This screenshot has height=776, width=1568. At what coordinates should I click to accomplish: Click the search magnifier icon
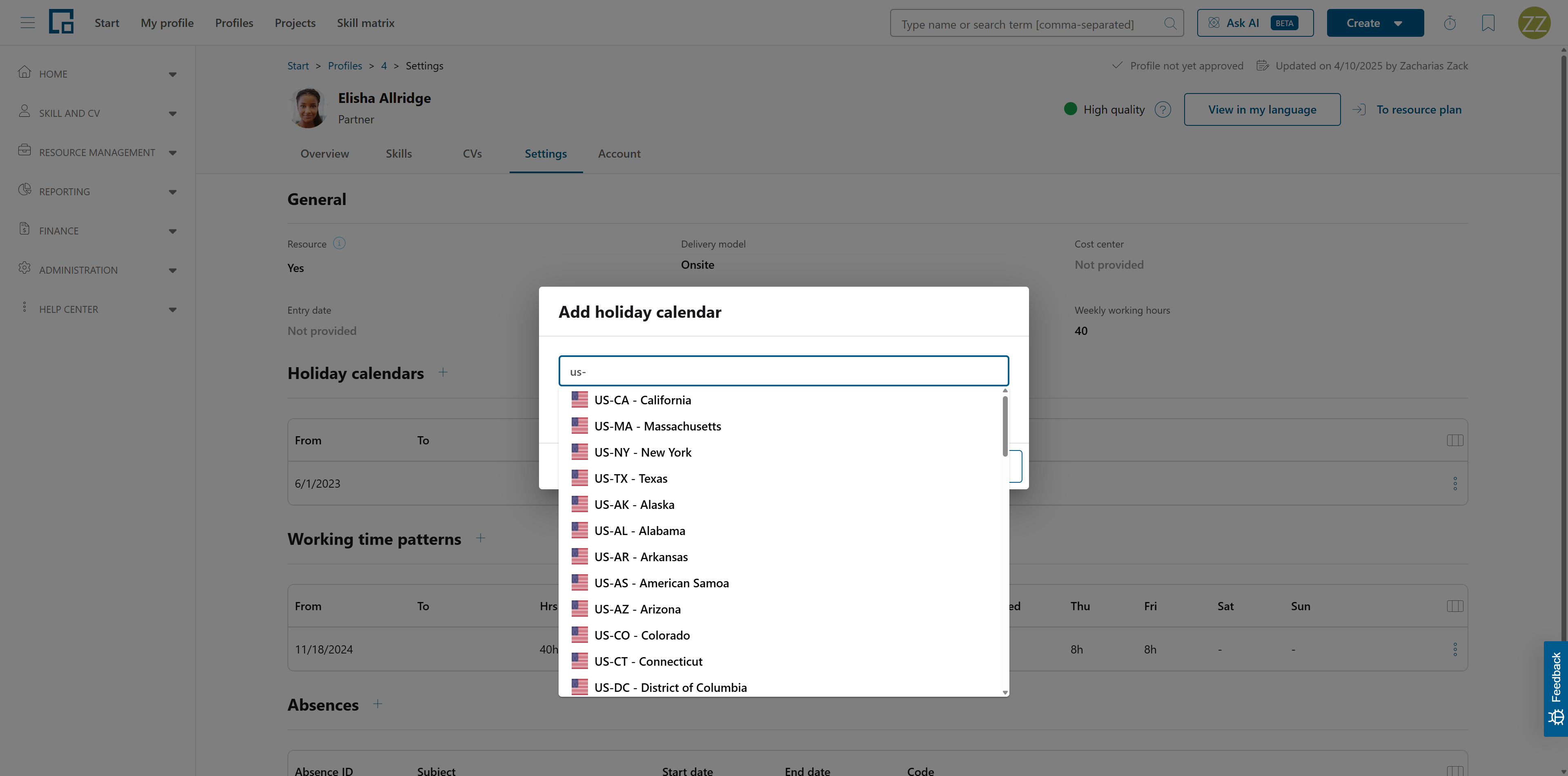1170,24
